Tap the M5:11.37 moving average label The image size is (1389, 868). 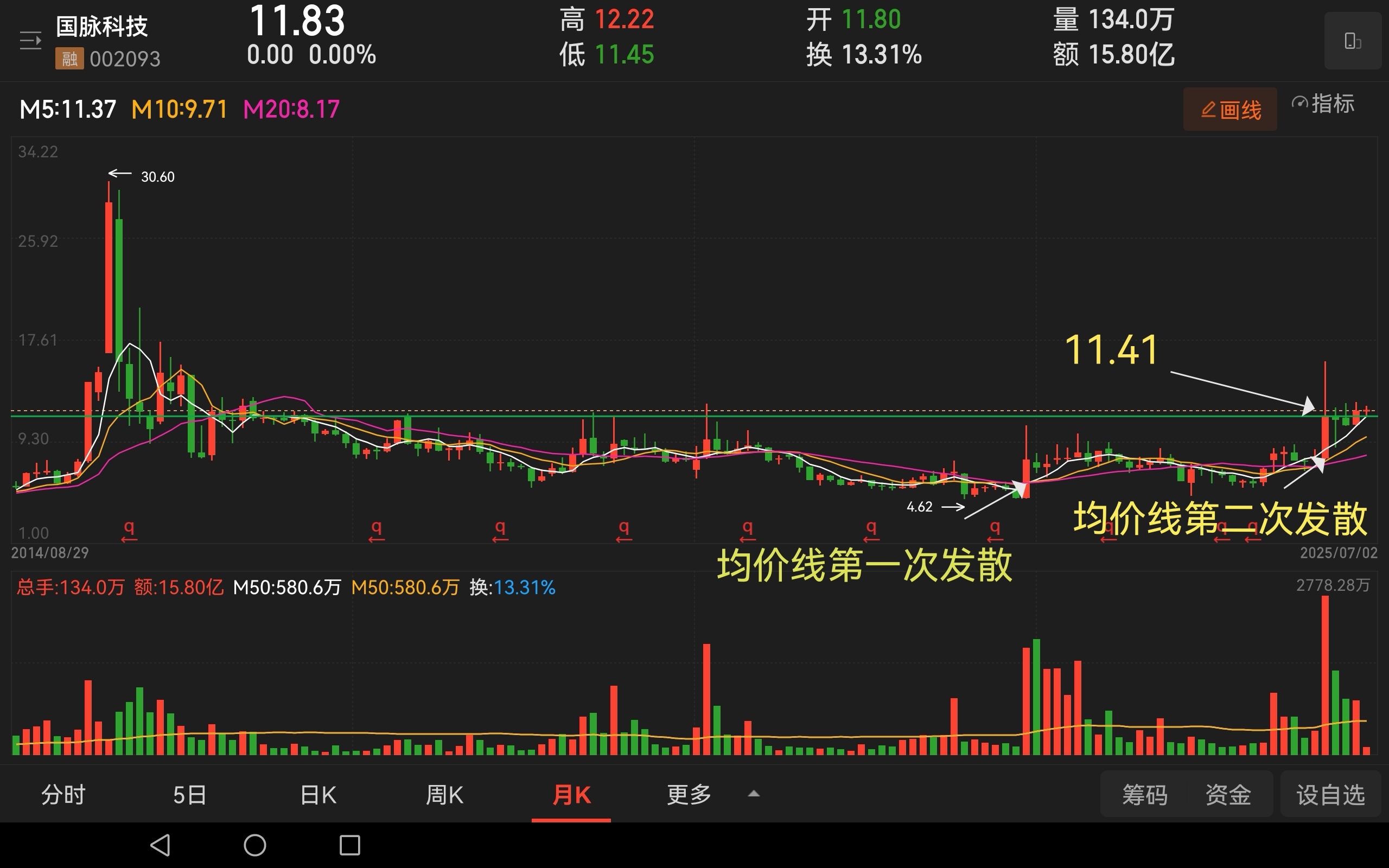tap(68, 109)
